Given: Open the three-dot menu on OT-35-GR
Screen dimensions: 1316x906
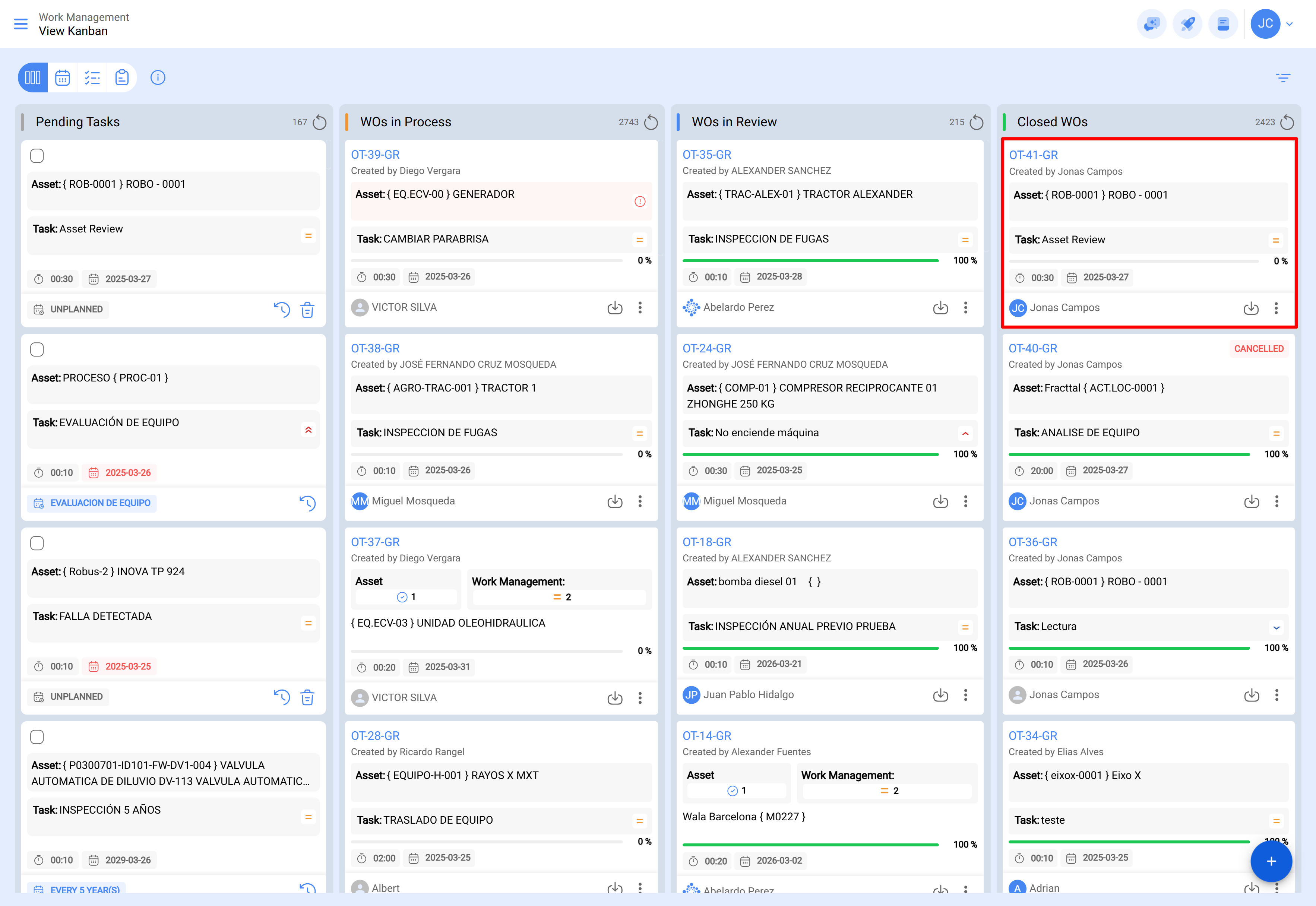Looking at the screenshot, I should coord(966,308).
